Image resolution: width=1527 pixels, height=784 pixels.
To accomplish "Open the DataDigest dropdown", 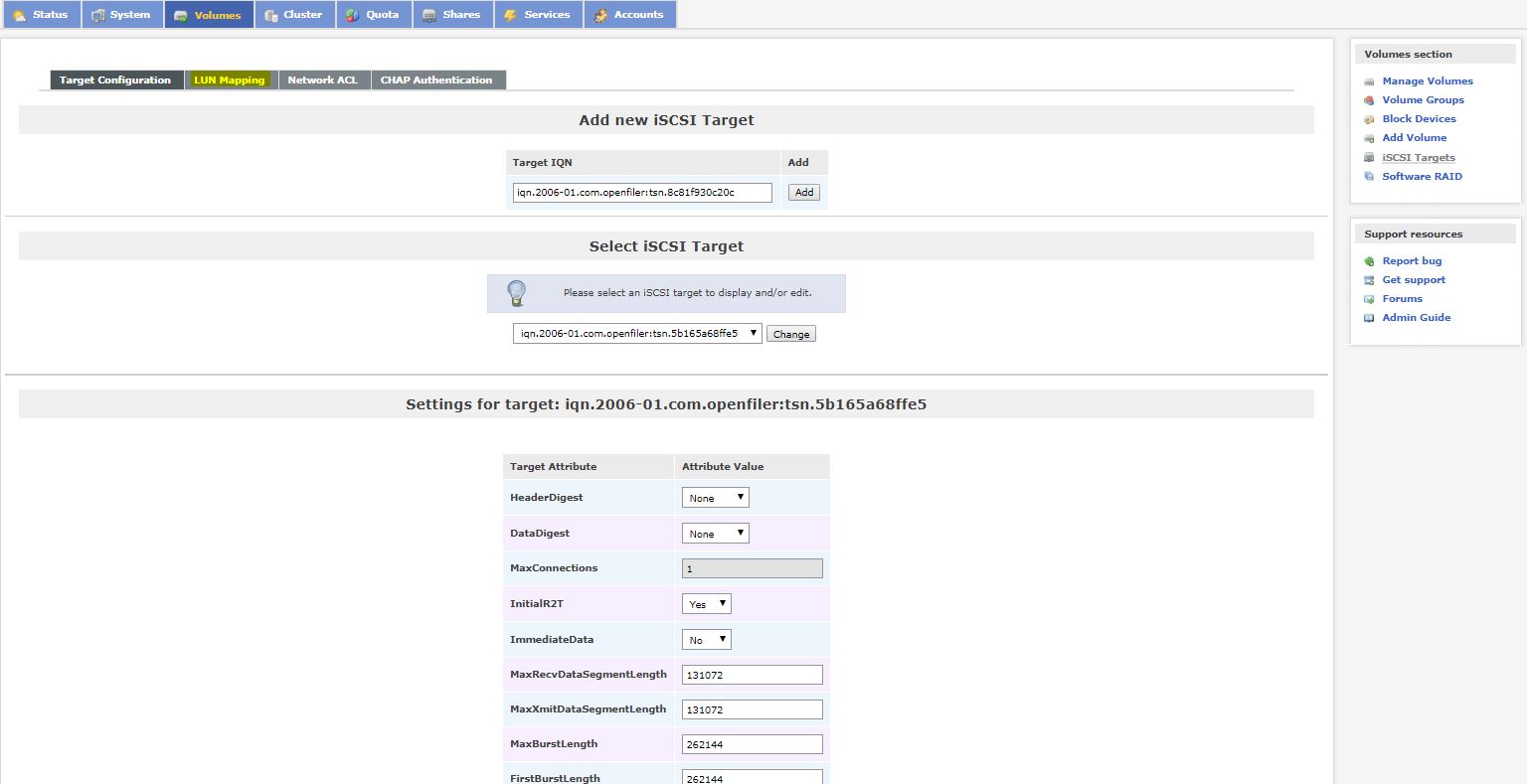I will [x=715, y=534].
